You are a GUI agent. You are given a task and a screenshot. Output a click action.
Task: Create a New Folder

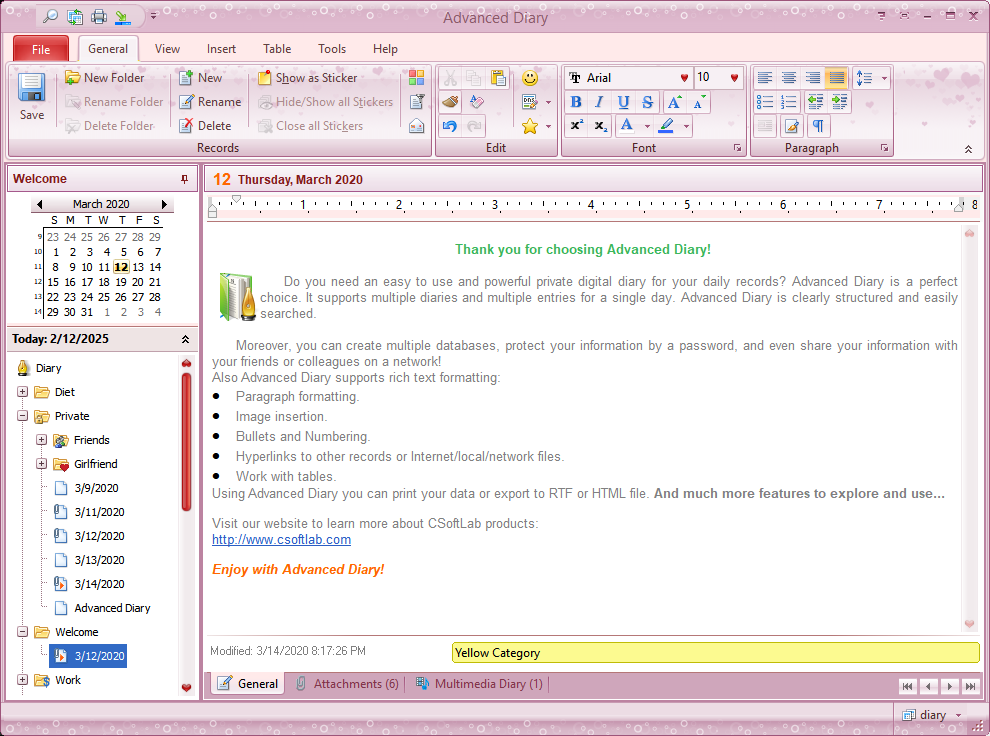tap(105, 78)
